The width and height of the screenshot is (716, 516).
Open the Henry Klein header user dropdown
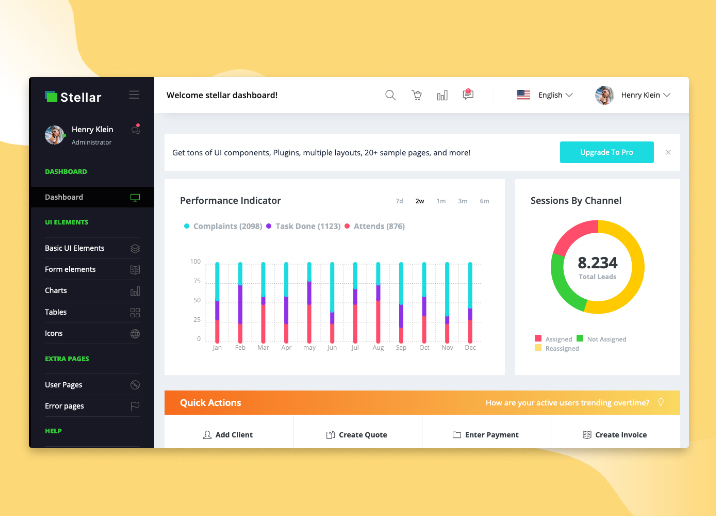tap(633, 95)
